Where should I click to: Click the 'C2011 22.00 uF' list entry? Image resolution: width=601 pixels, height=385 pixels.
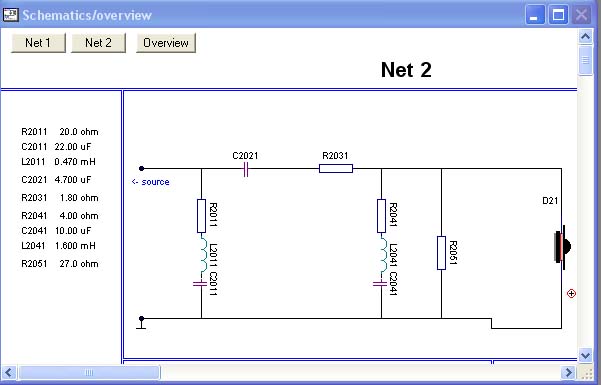point(56,146)
